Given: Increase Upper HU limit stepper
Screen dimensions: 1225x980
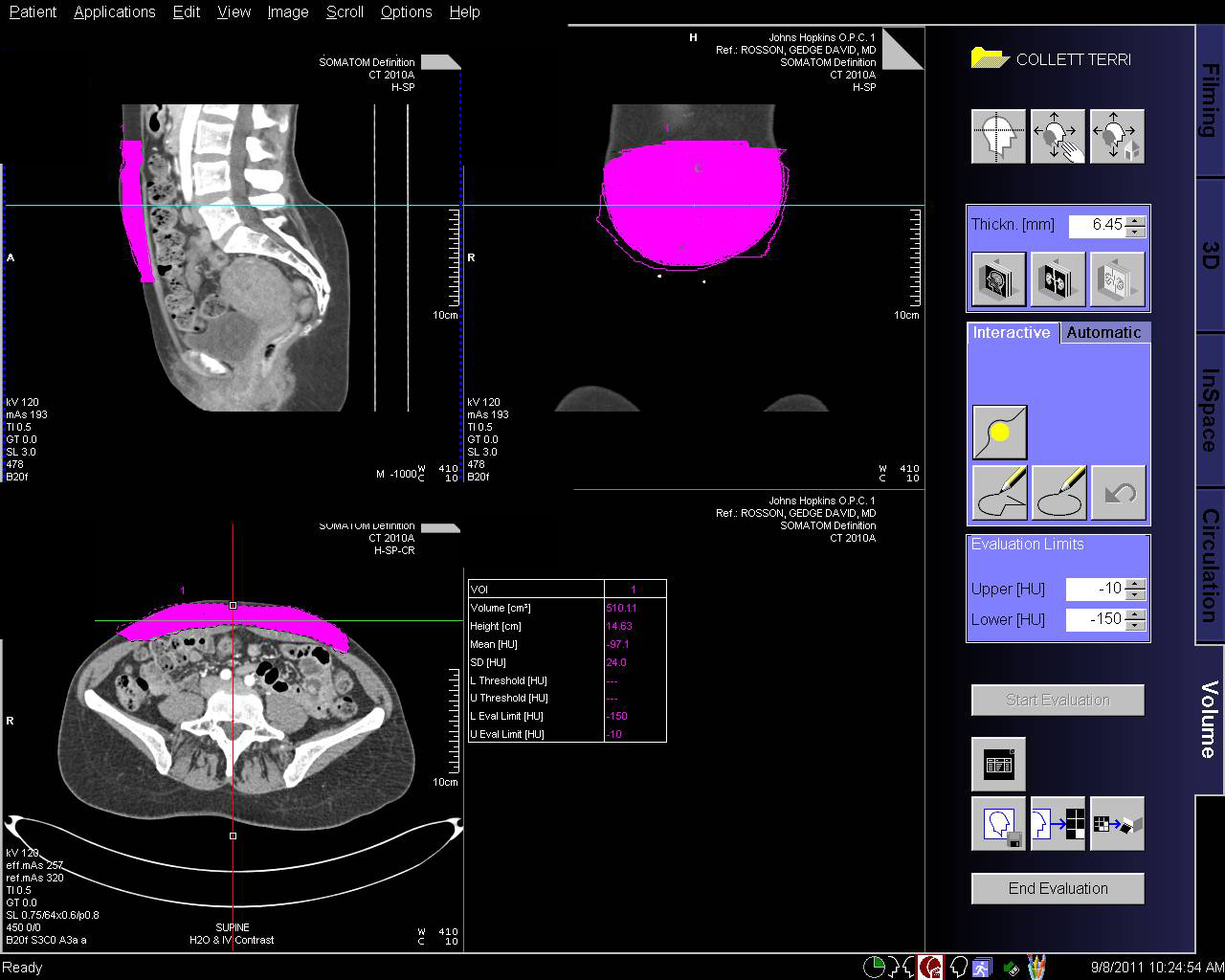Looking at the screenshot, I should [1135, 584].
